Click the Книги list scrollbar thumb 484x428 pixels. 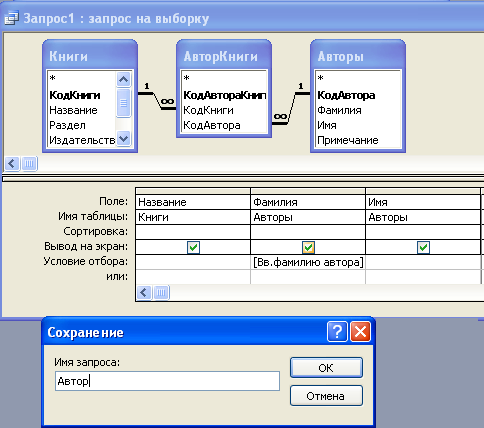click(123, 103)
